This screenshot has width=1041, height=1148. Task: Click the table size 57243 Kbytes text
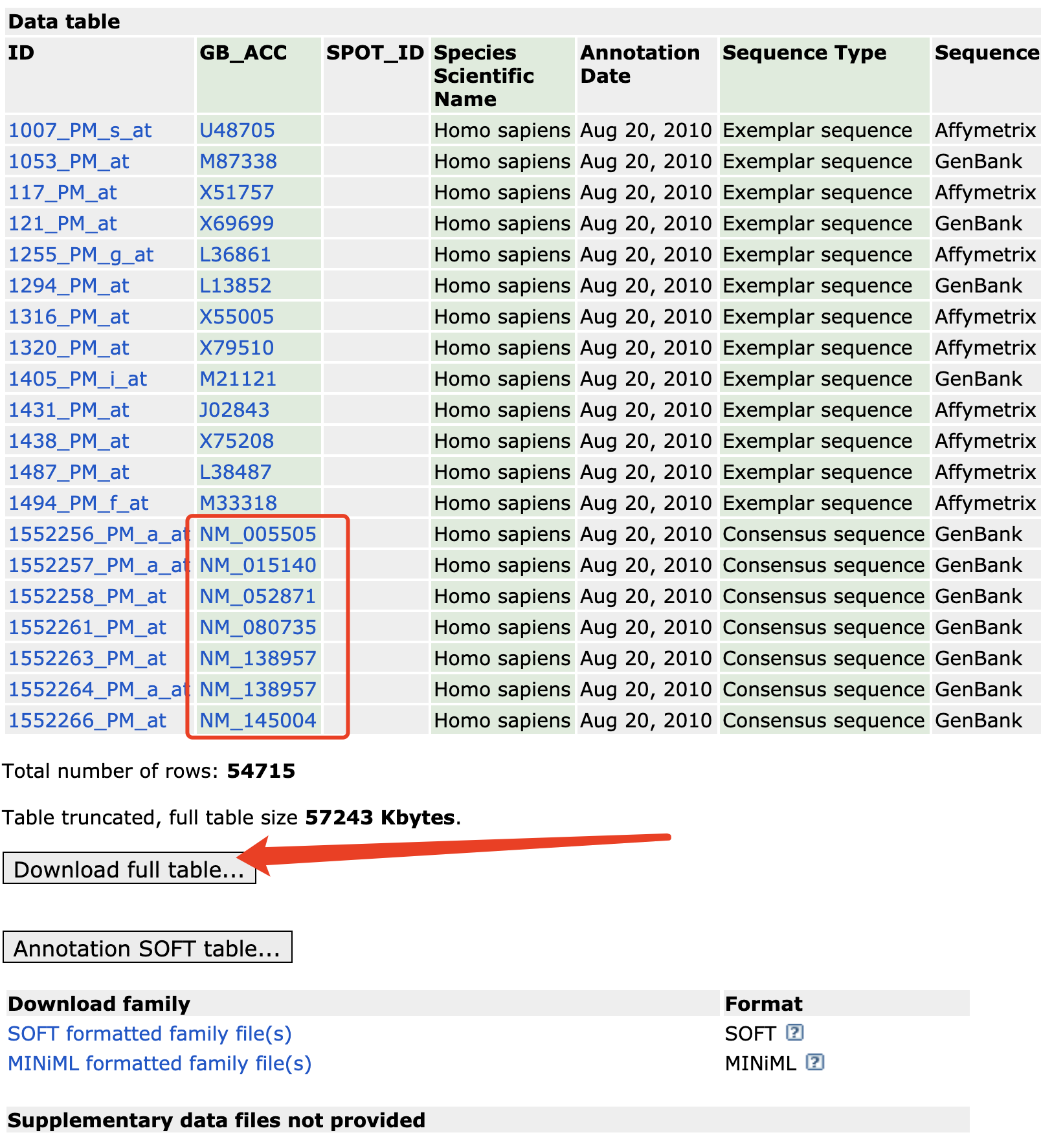tap(380, 818)
